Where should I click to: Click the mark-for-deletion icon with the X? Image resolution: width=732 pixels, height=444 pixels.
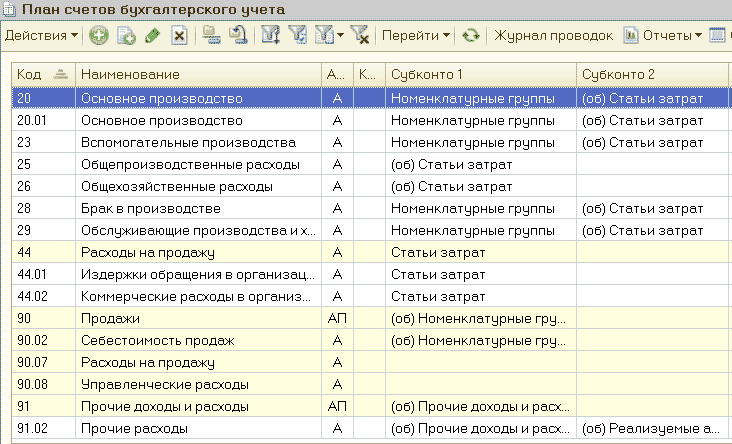179,35
